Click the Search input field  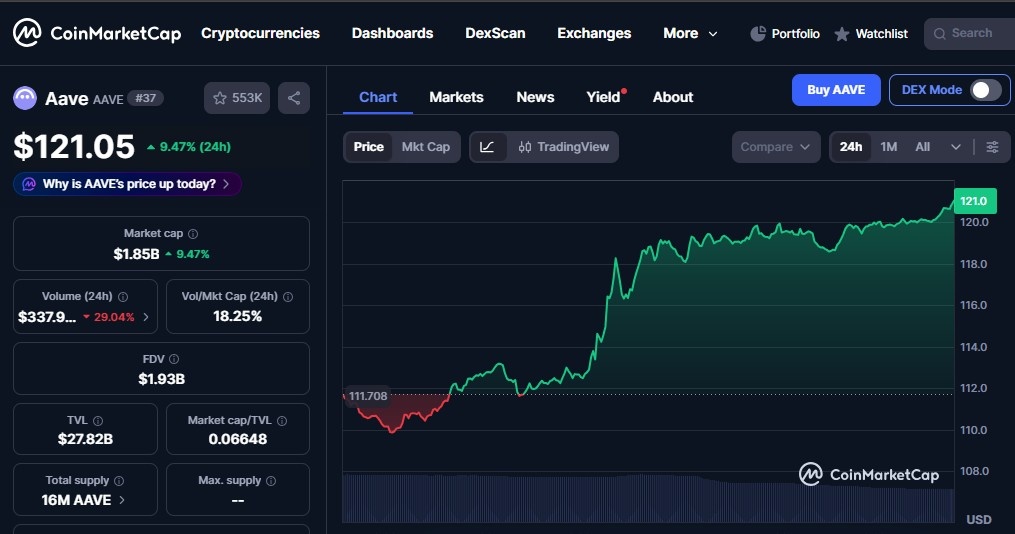970,34
